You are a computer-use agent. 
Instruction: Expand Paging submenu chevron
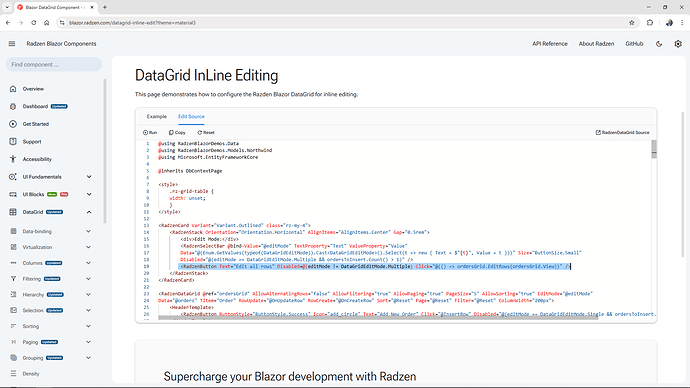coord(88,342)
